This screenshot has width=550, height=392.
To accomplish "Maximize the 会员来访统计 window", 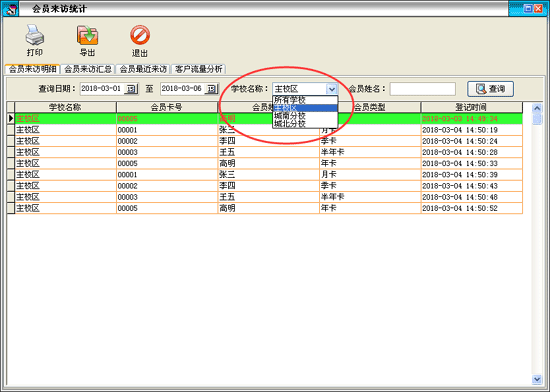I will [528, 9].
